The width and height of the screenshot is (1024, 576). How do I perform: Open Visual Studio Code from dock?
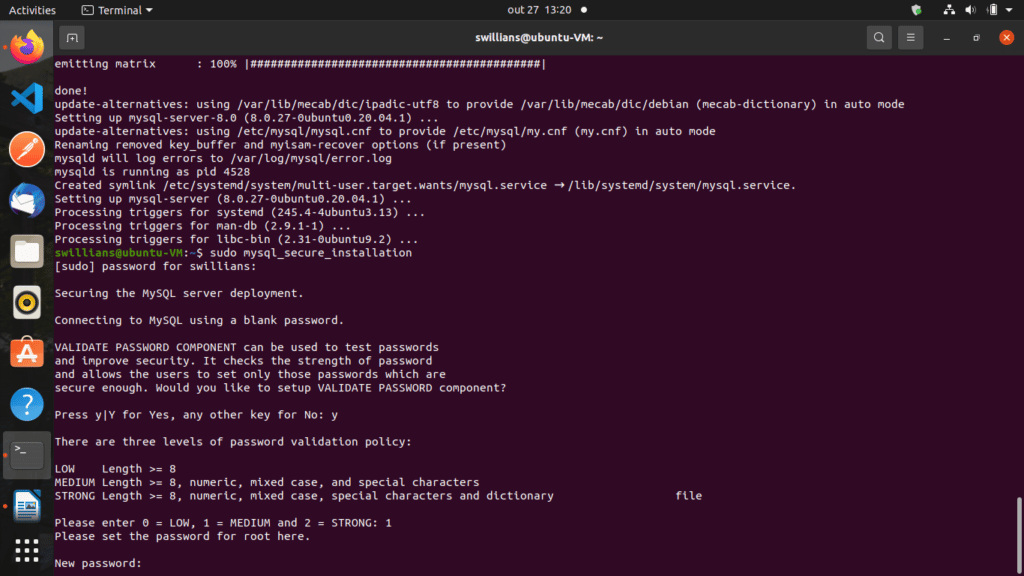pos(27,97)
